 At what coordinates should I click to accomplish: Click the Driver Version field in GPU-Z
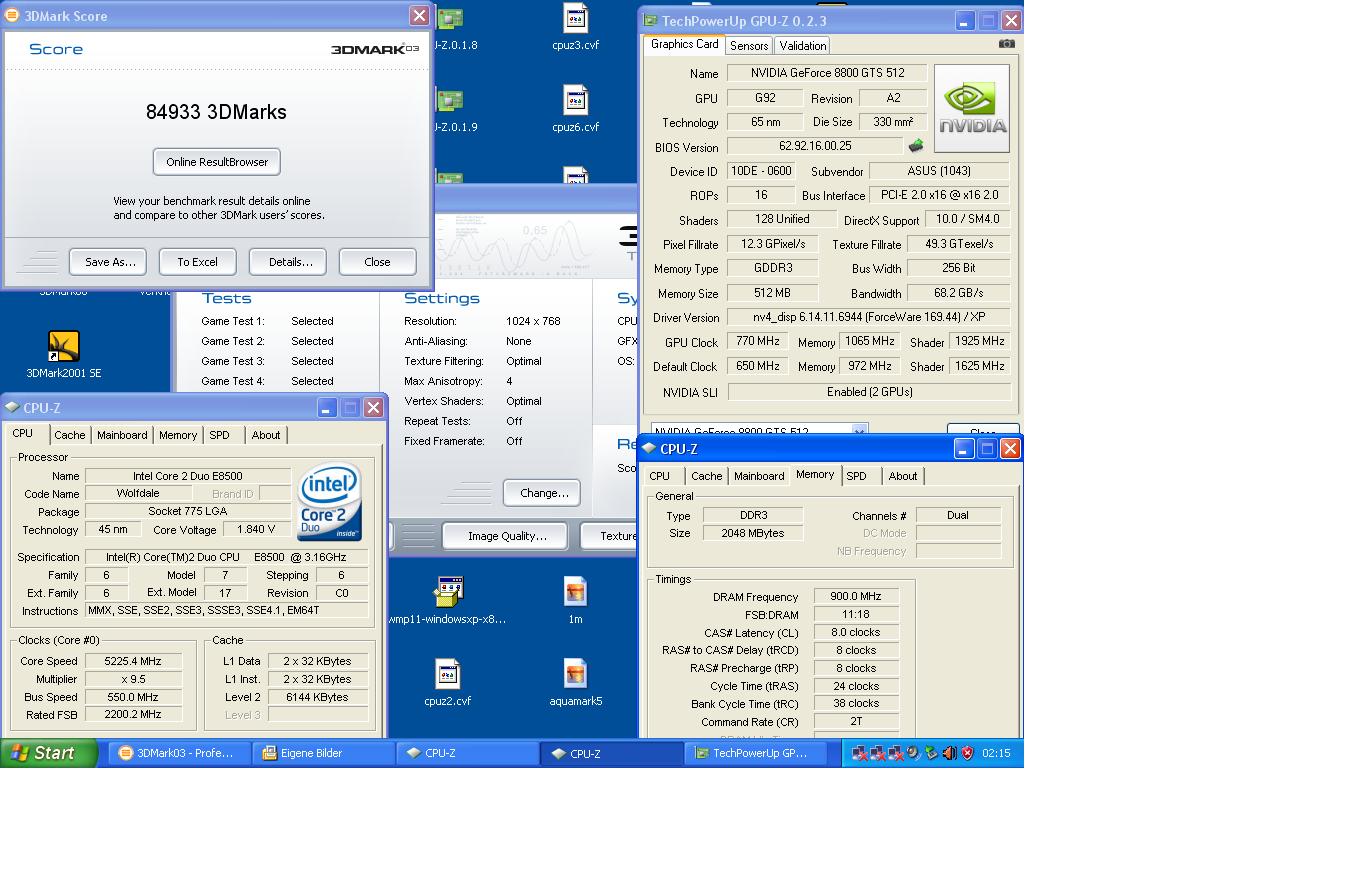(868, 317)
